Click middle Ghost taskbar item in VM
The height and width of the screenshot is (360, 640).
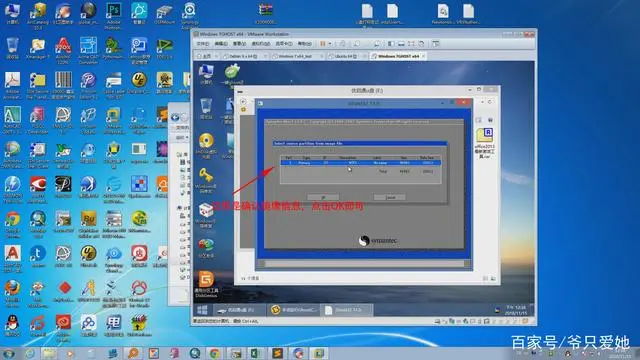click(293, 310)
